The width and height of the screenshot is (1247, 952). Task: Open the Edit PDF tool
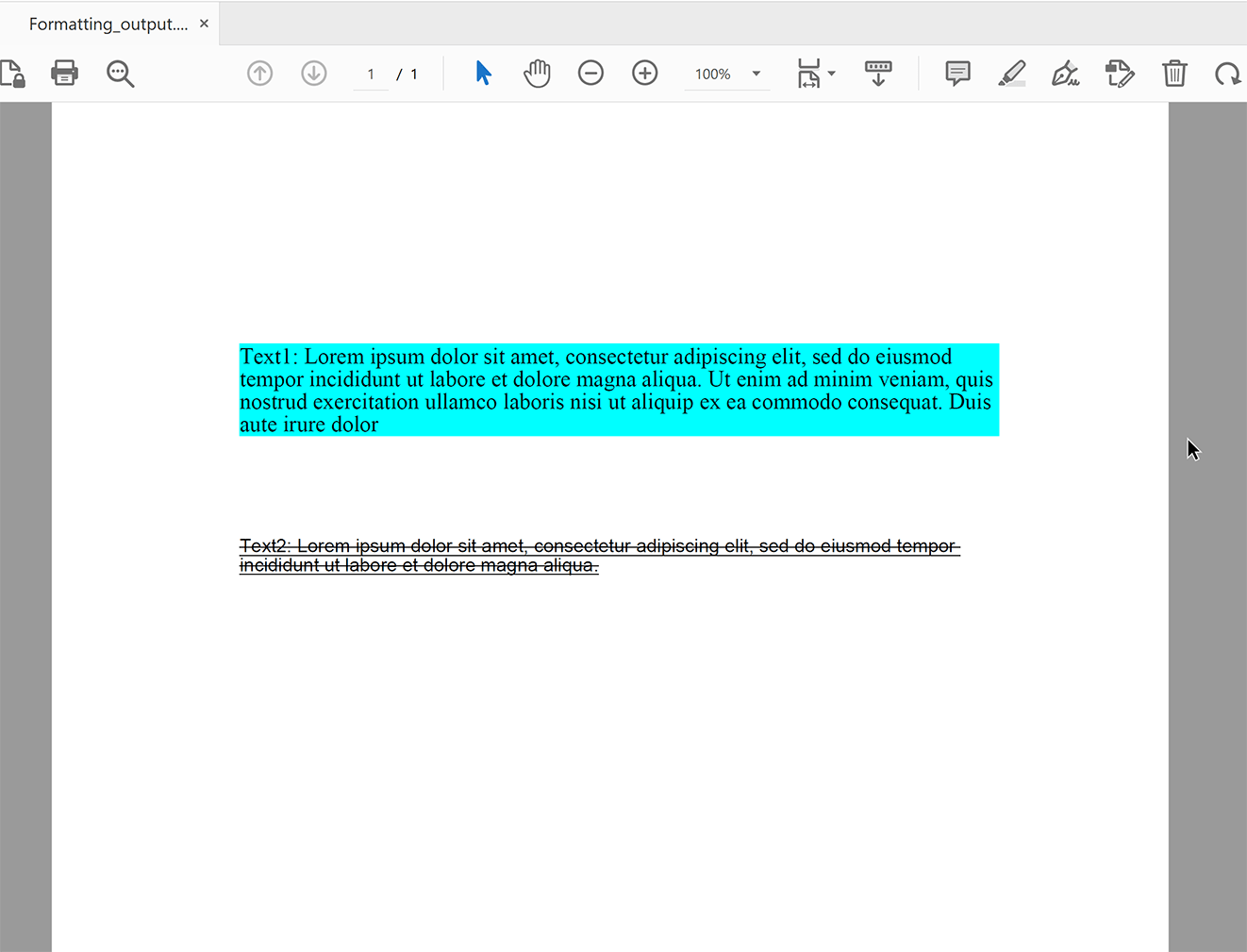1120,73
